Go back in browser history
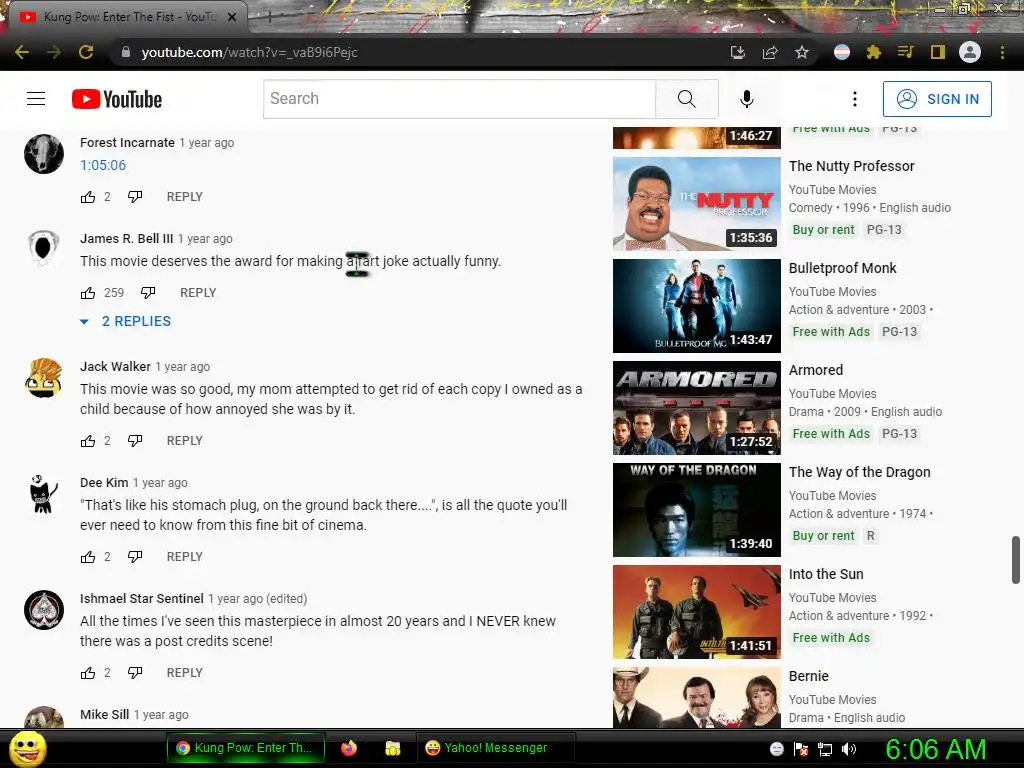1024x768 pixels. pyautogui.click(x=22, y=52)
